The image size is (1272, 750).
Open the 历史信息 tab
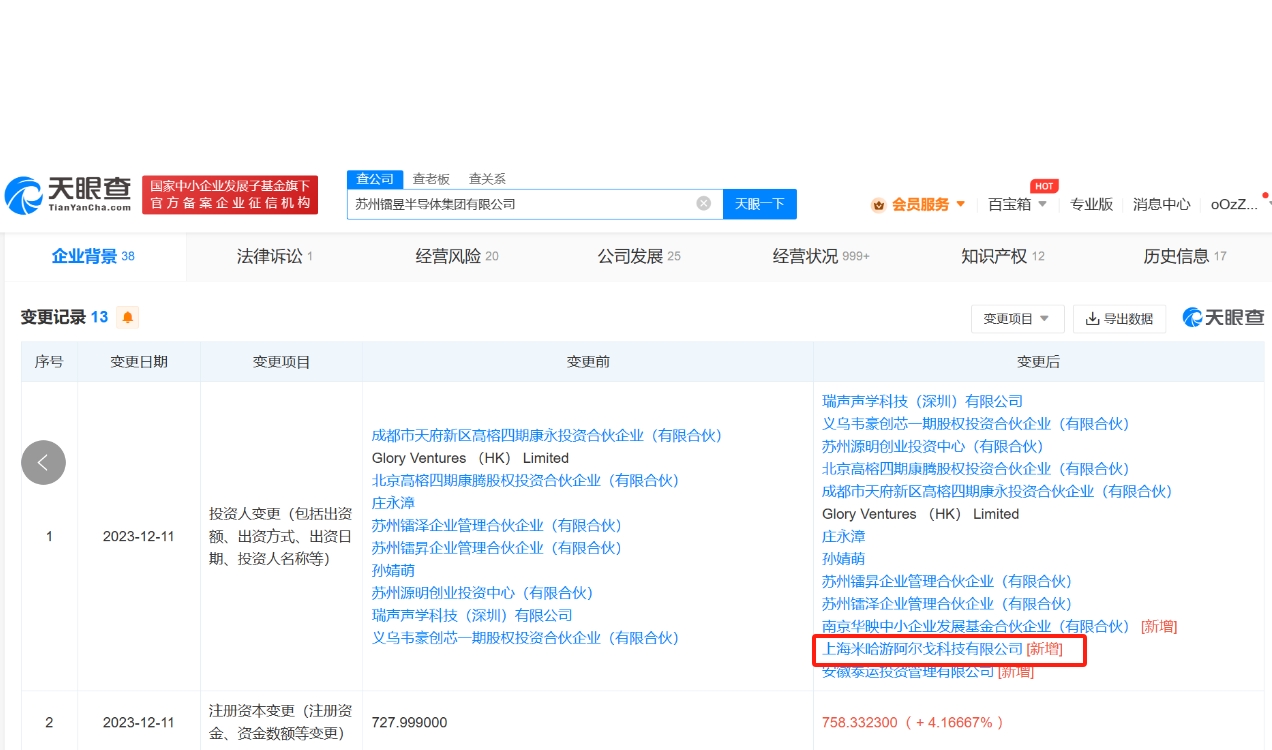tap(1185, 256)
